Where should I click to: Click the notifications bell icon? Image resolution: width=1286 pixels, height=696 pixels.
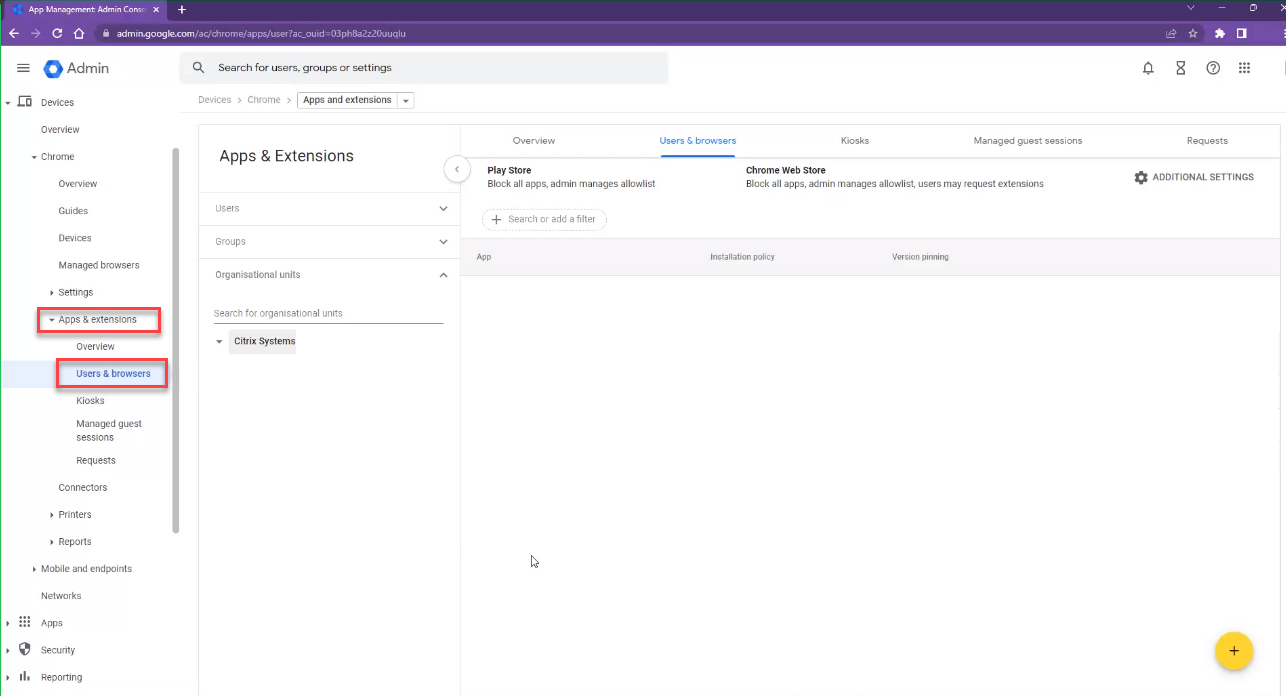(x=1148, y=68)
